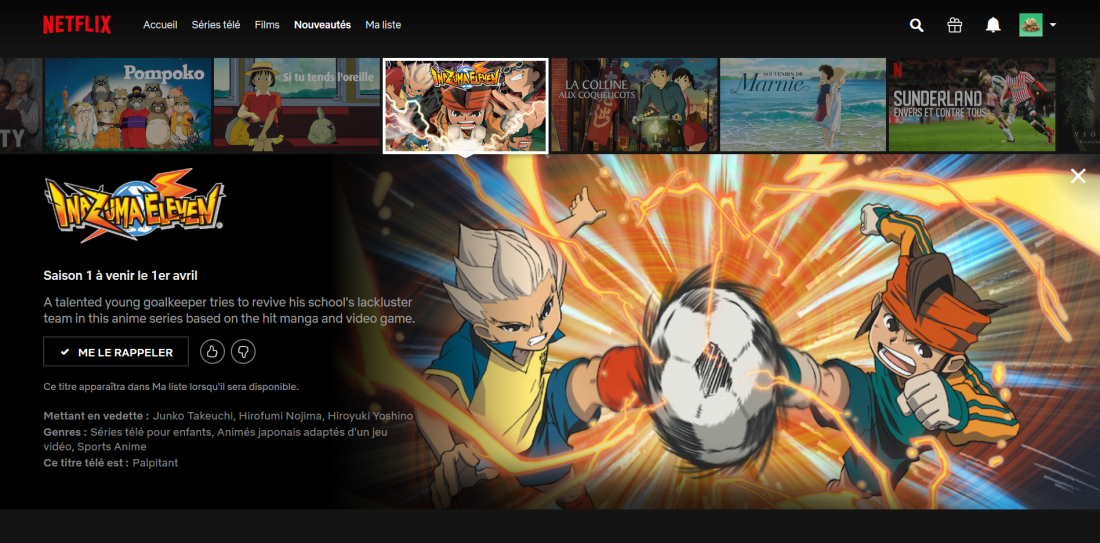Viewport: 1100px width, 543px height.
Task: Rate Inazuma Eleven thumbs down
Action: (243, 352)
